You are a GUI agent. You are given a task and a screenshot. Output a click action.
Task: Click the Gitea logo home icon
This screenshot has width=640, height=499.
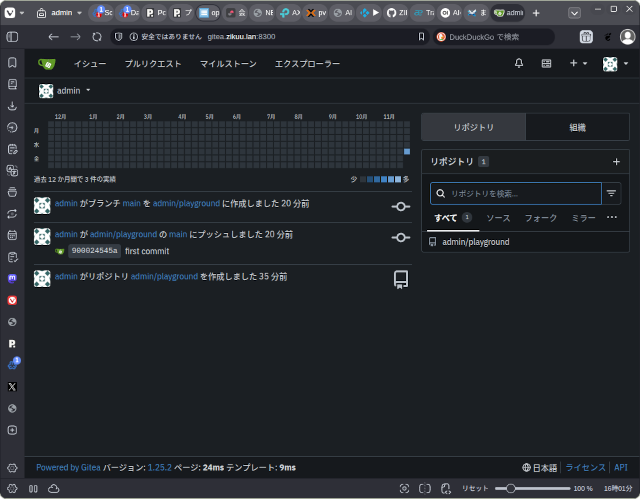click(46, 64)
